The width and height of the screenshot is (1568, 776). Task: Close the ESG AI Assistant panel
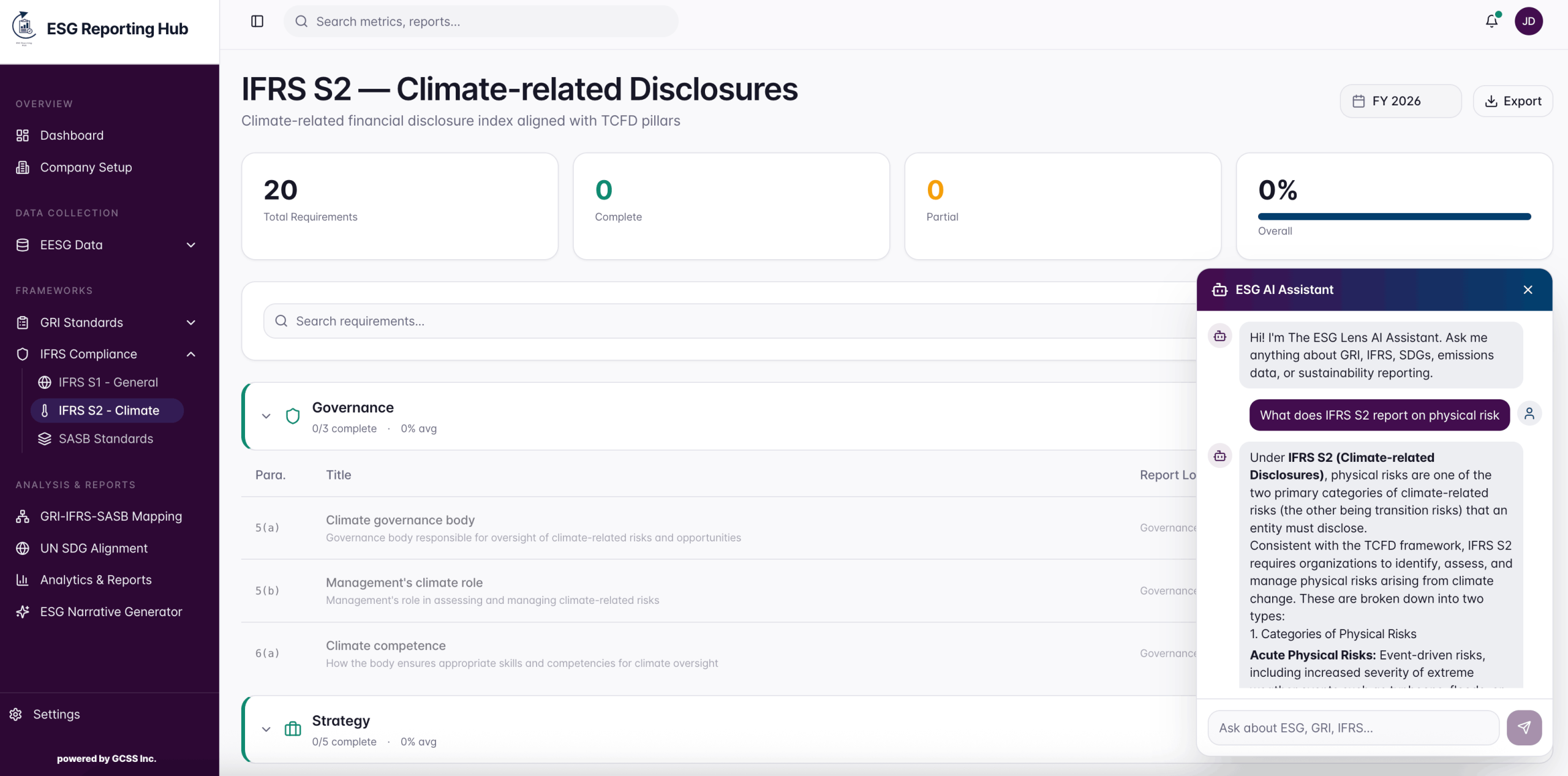[x=1528, y=290]
